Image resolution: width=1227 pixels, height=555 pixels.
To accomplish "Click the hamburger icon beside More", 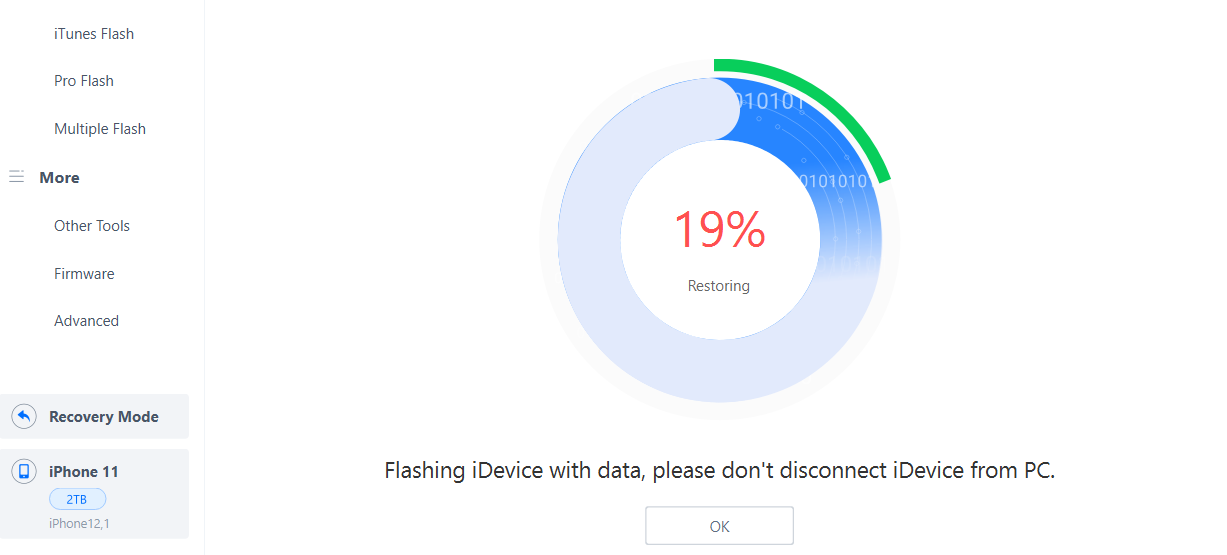I will [16, 177].
